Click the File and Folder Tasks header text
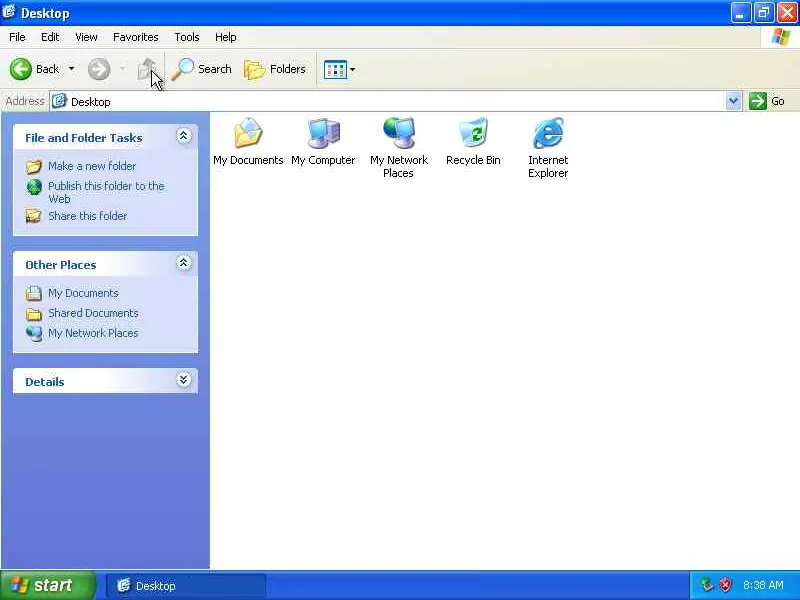The width and height of the screenshot is (800, 600). [84, 138]
